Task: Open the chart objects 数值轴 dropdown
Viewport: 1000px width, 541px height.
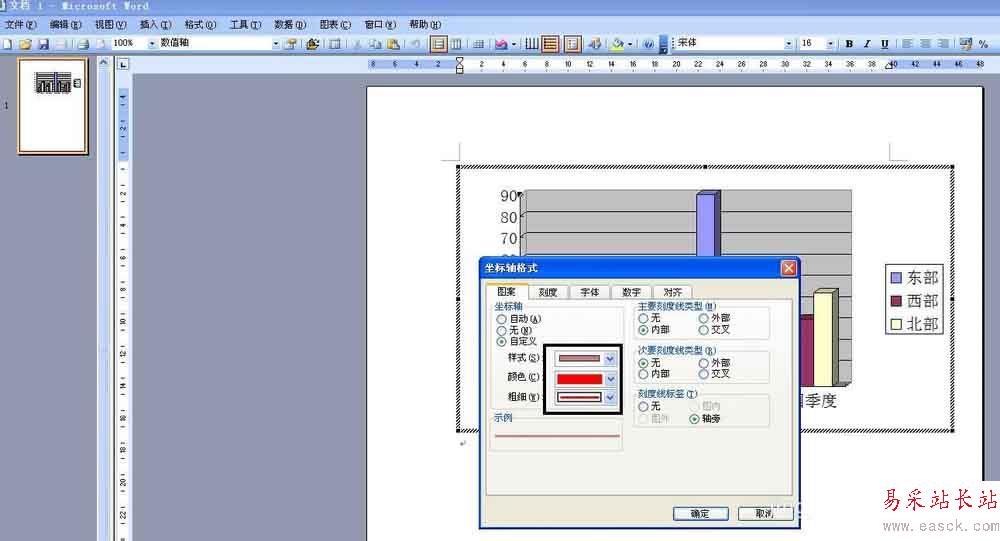Action: coord(276,43)
